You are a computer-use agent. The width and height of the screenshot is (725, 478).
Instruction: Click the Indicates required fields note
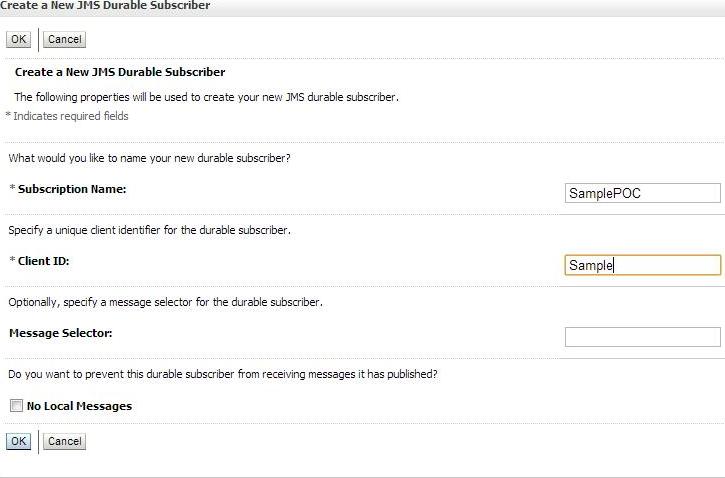click(x=68, y=116)
